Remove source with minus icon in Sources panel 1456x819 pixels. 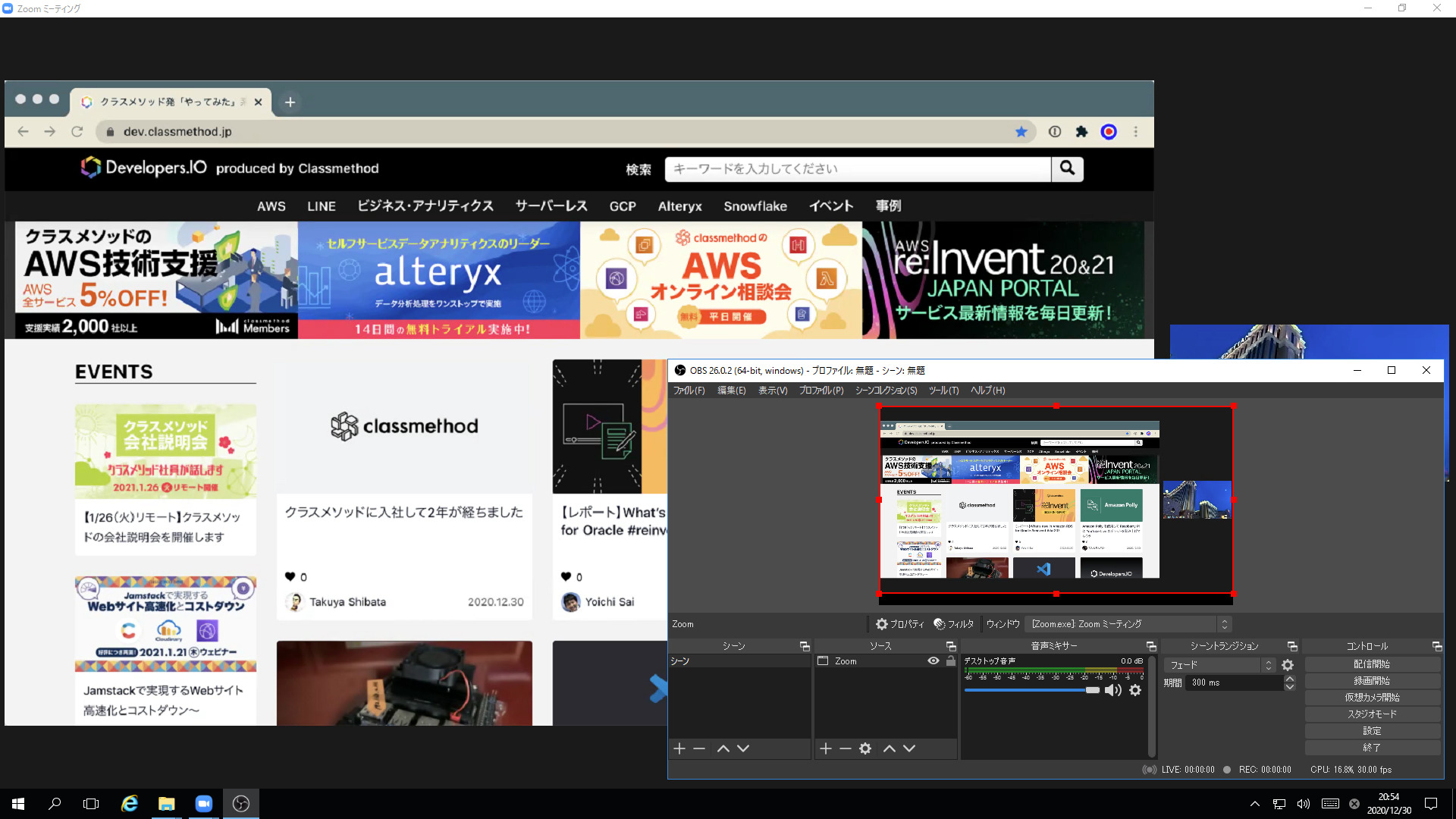tap(846, 748)
